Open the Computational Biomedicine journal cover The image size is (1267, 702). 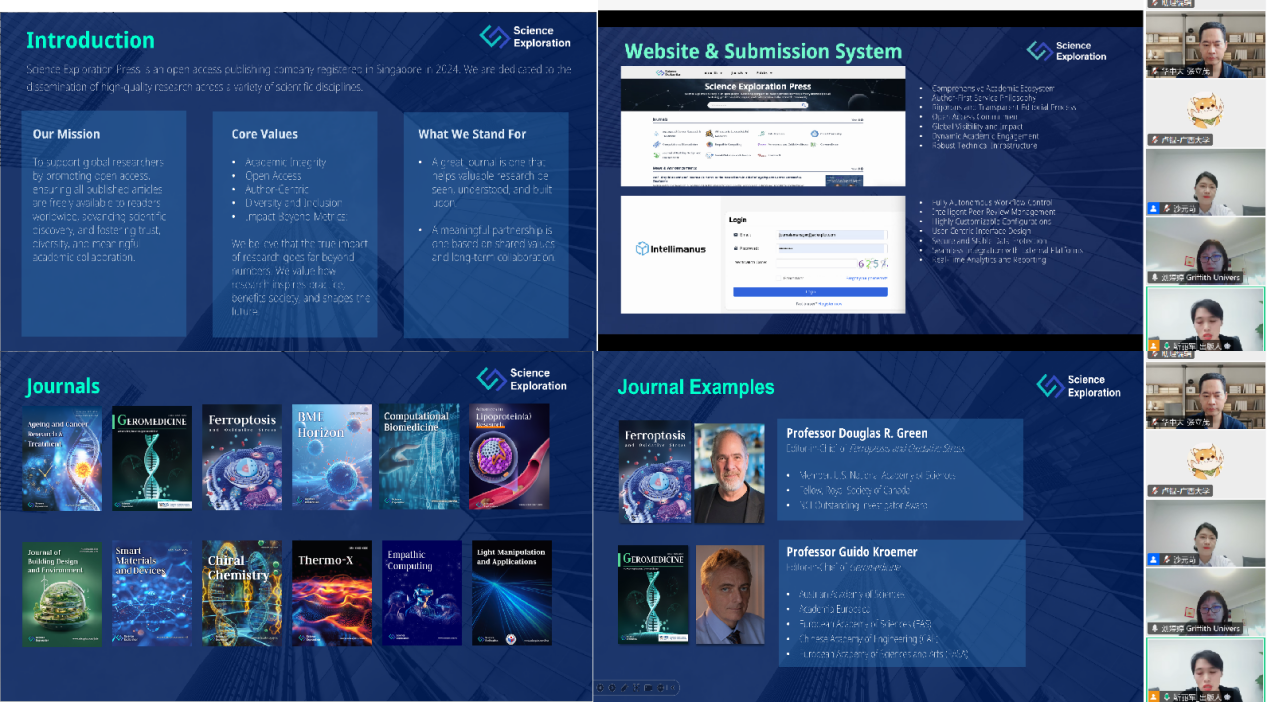click(x=421, y=457)
